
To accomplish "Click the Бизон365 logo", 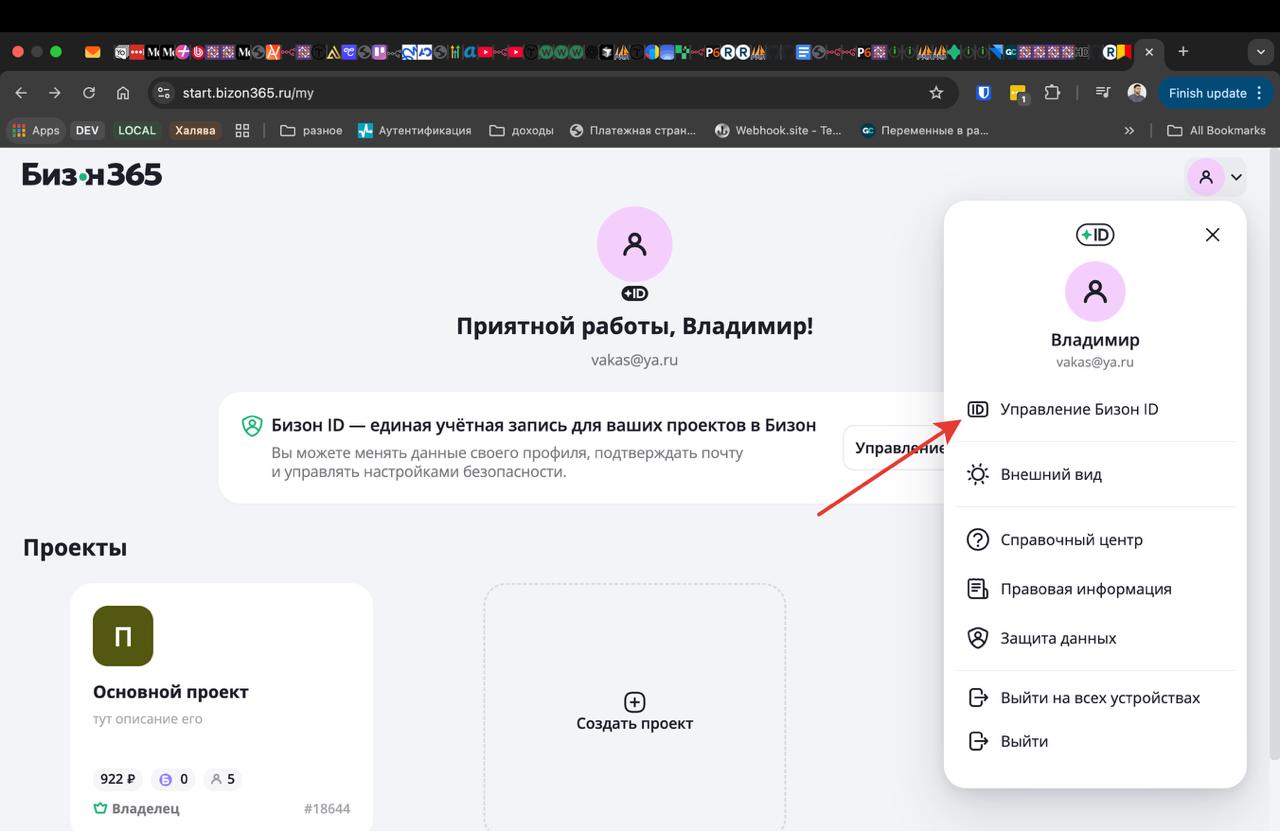I will (x=92, y=175).
